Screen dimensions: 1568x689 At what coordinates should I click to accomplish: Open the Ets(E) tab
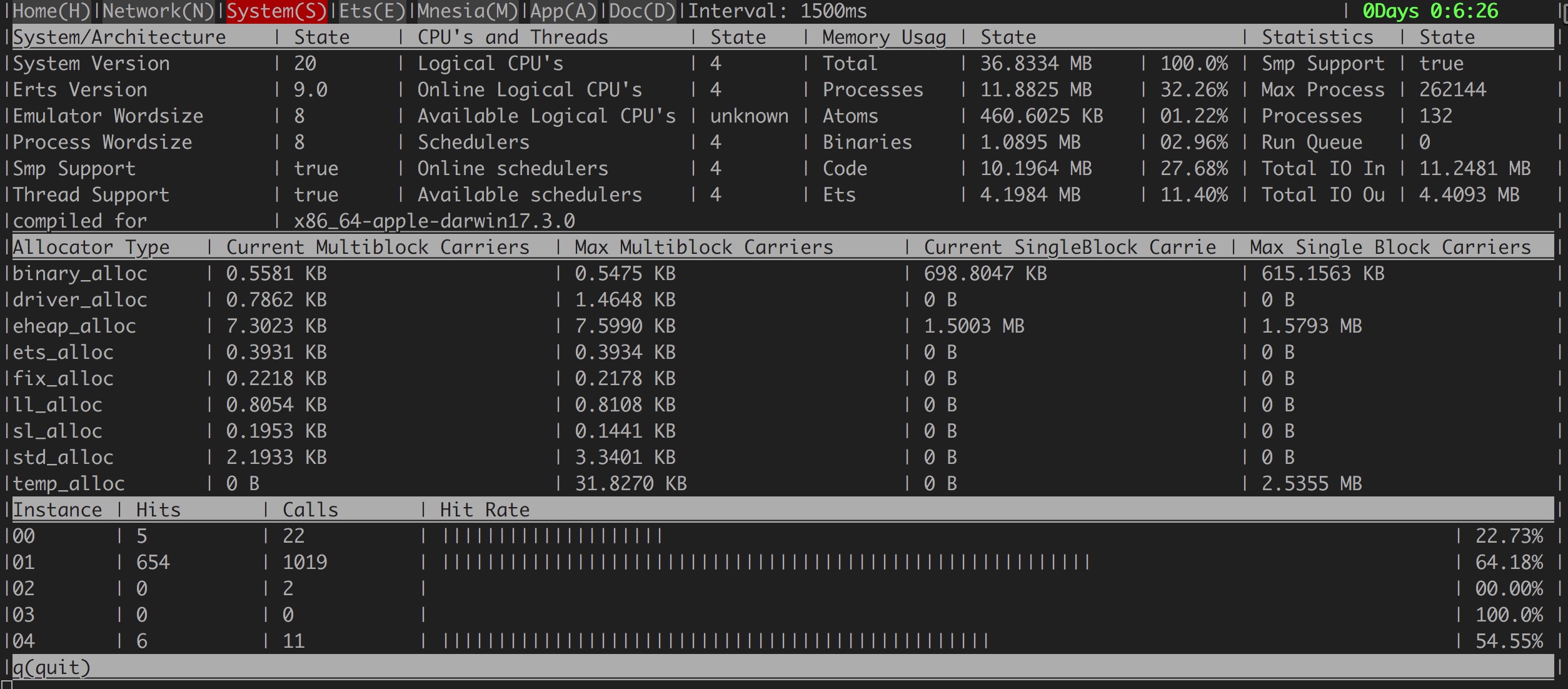point(371,11)
